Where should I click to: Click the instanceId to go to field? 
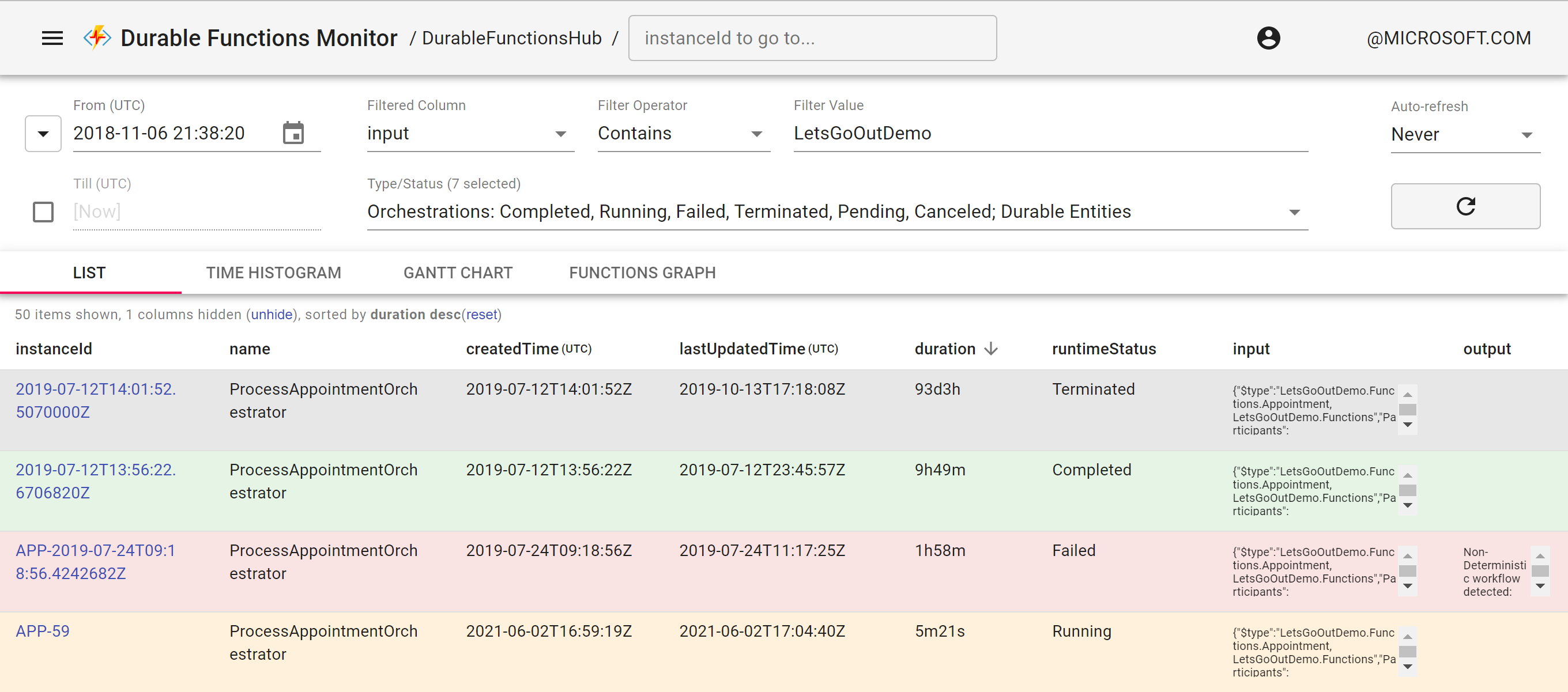tap(812, 39)
